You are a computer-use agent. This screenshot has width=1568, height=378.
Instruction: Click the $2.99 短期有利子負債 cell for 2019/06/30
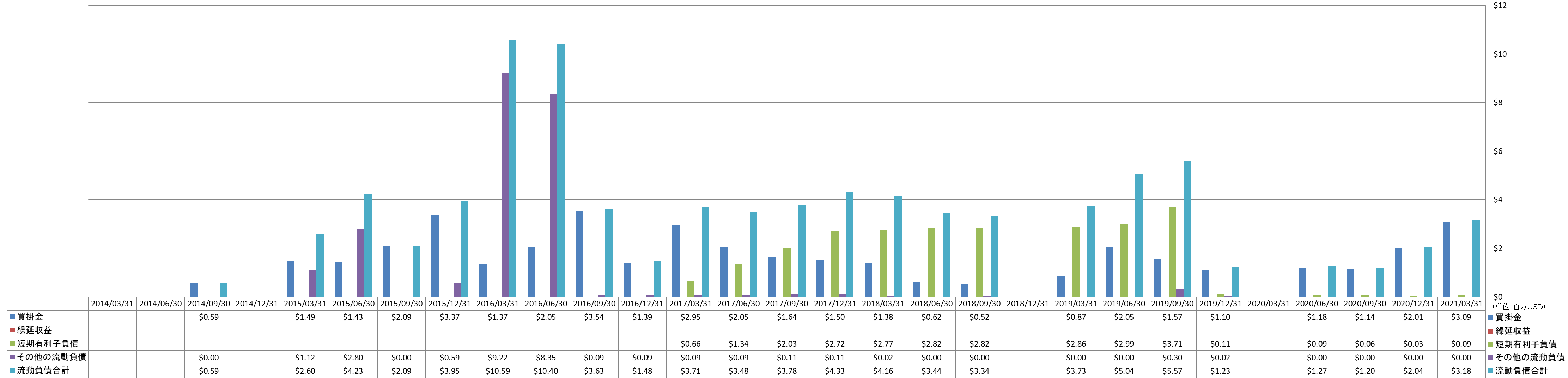pyautogui.click(x=1124, y=344)
